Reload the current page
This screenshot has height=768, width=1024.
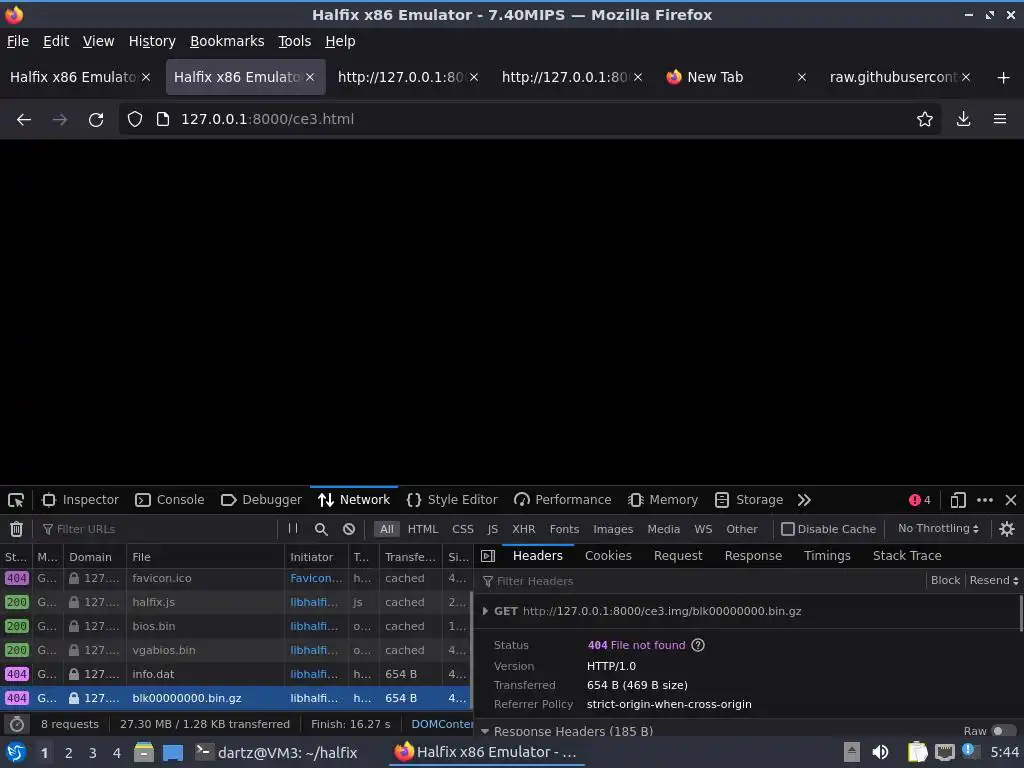(x=96, y=120)
